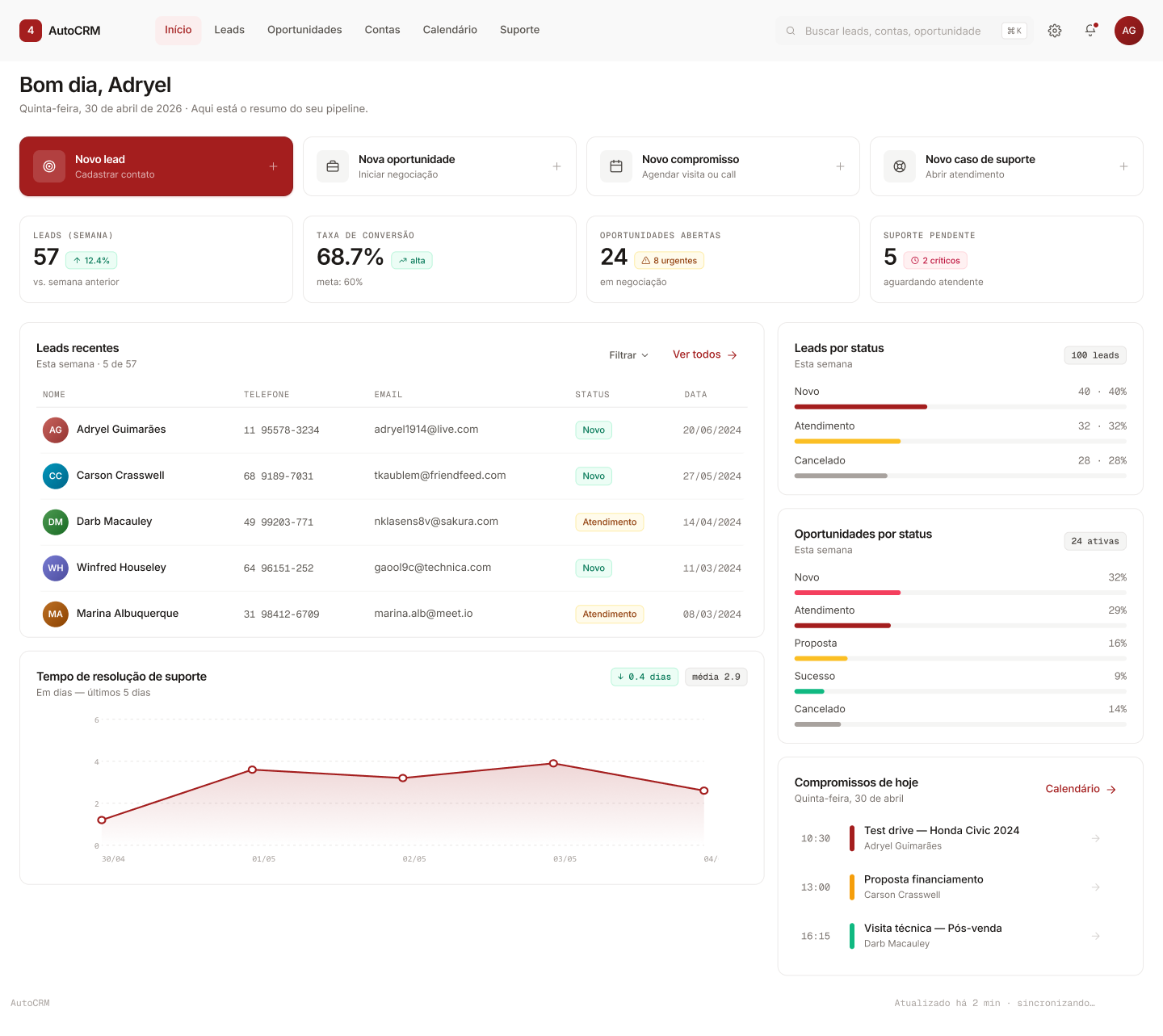Click DM avatar for Darb Macauley
Image resolution: width=1163 pixels, height=1036 pixels.
coord(56,522)
